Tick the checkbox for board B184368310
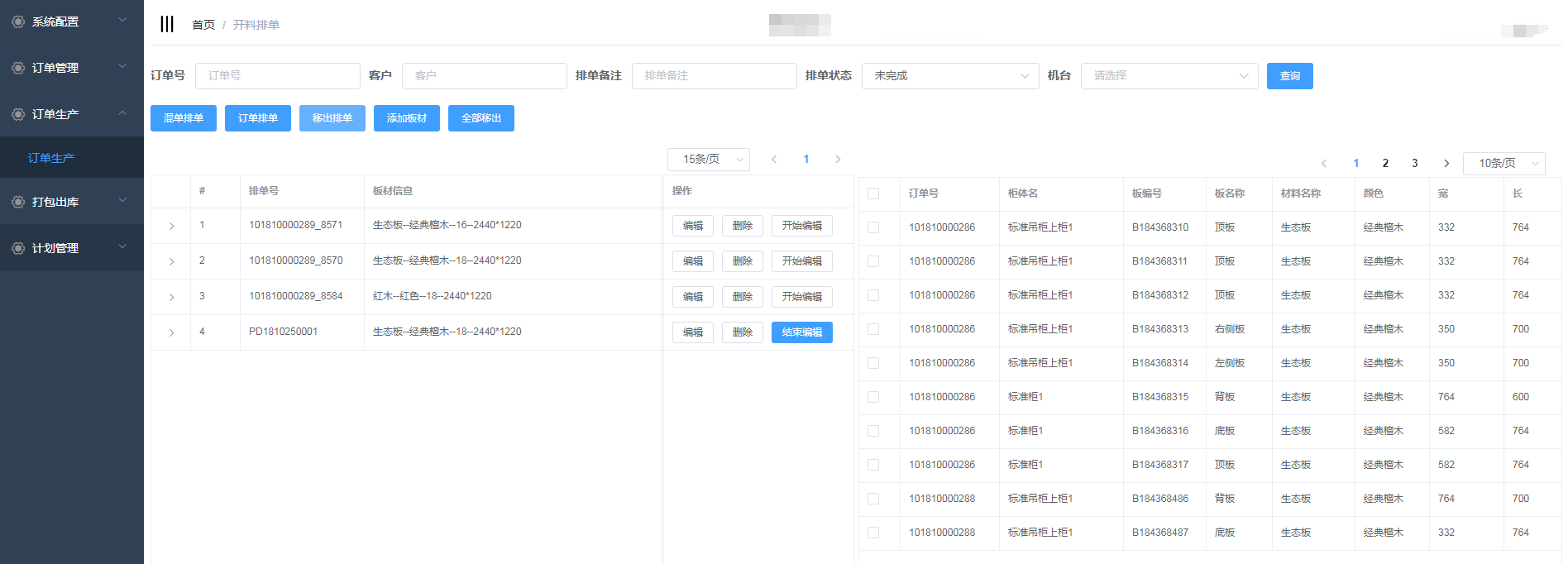Viewport: 1568px width, 564px height. pyautogui.click(x=873, y=227)
